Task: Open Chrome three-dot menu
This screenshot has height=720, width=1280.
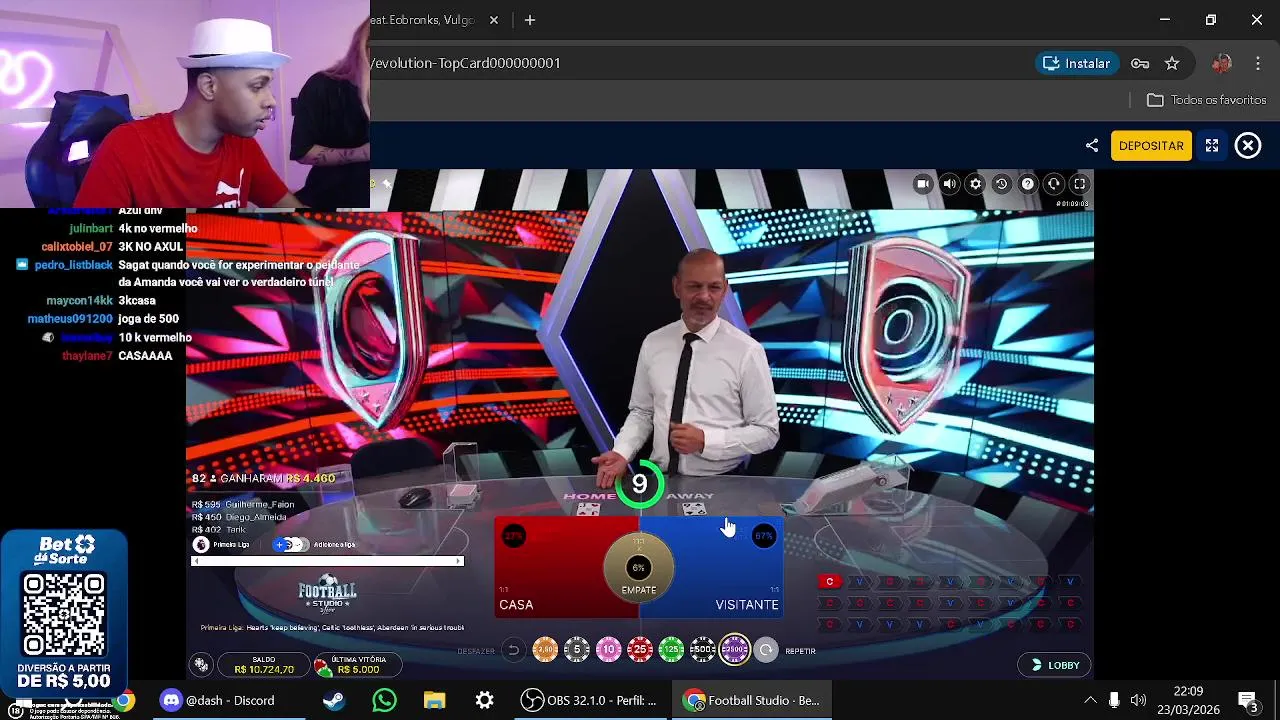Action: click(1258, 63)
